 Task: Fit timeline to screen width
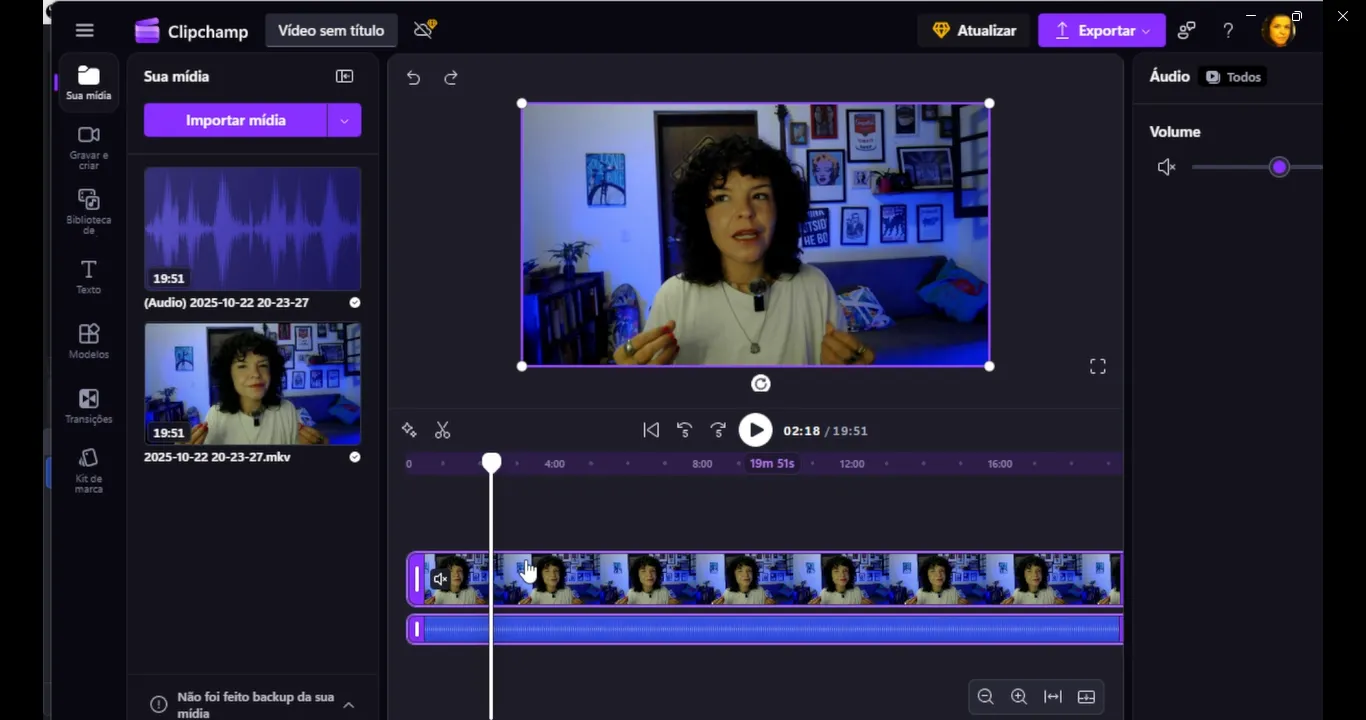pyautogui.click(x=1053, y=697)
